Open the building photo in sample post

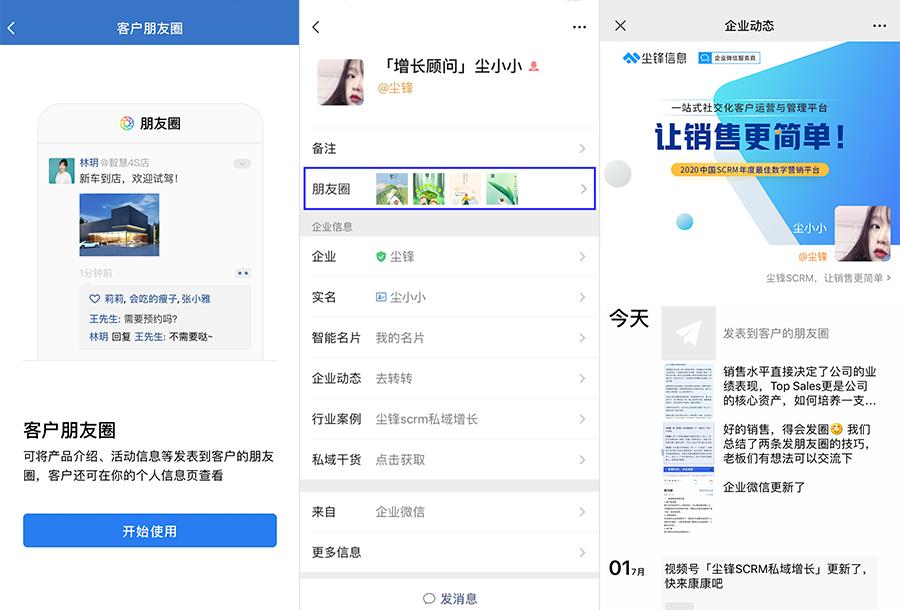119,224
